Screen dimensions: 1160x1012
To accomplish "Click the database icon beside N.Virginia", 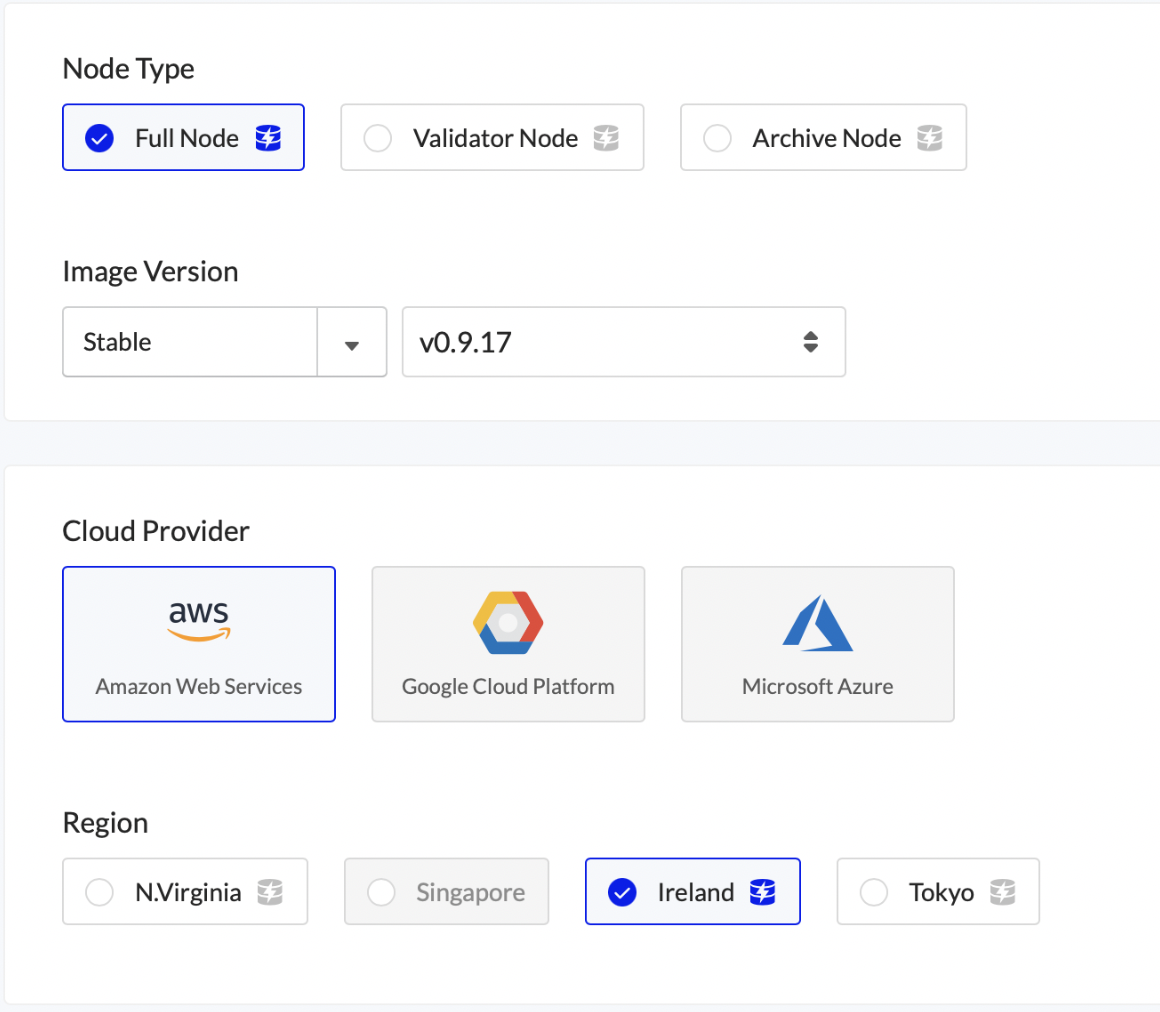I will [270, 892].
